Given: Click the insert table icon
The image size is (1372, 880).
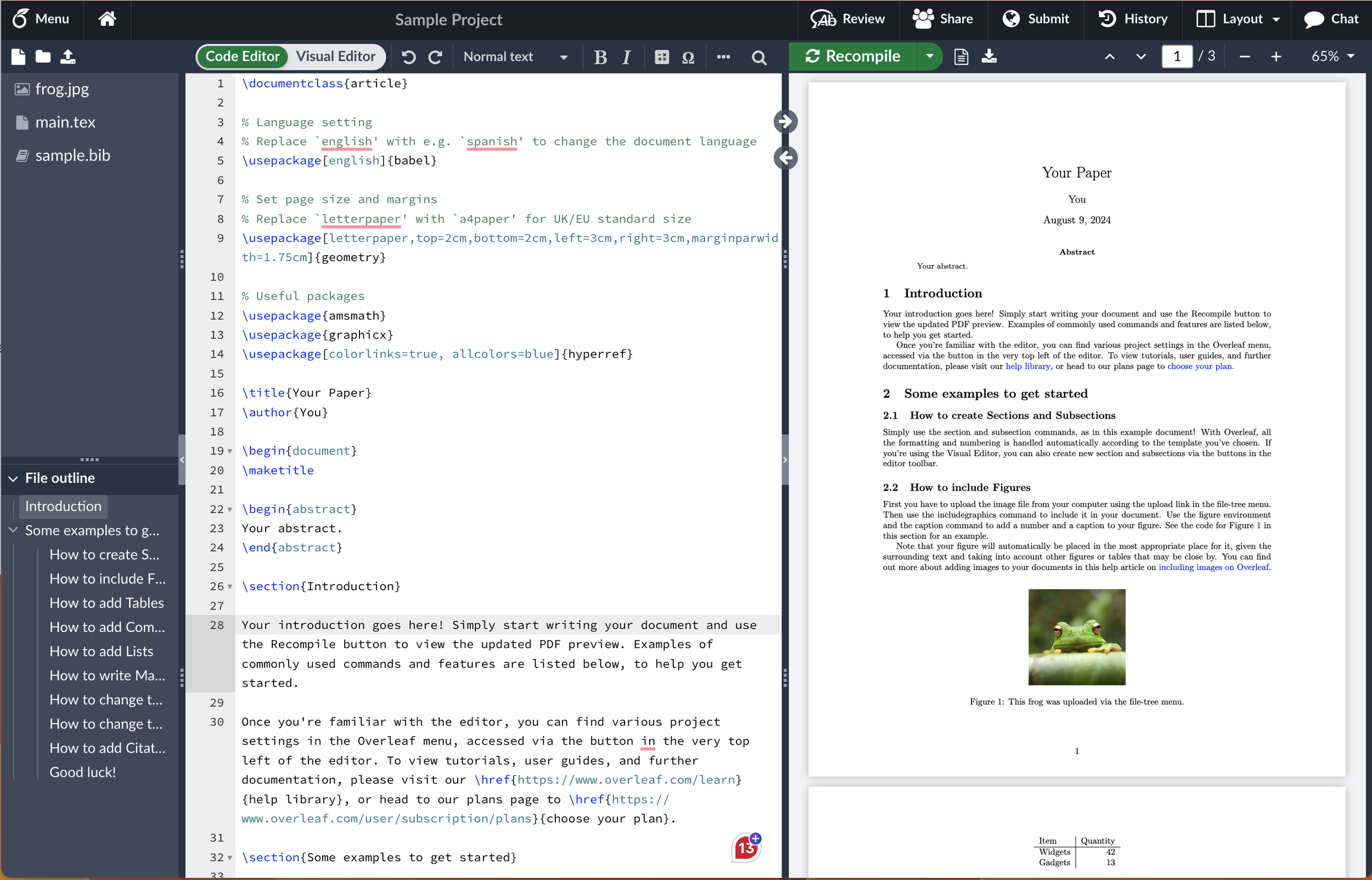Looking at the screenshot, I should [661, 57].
